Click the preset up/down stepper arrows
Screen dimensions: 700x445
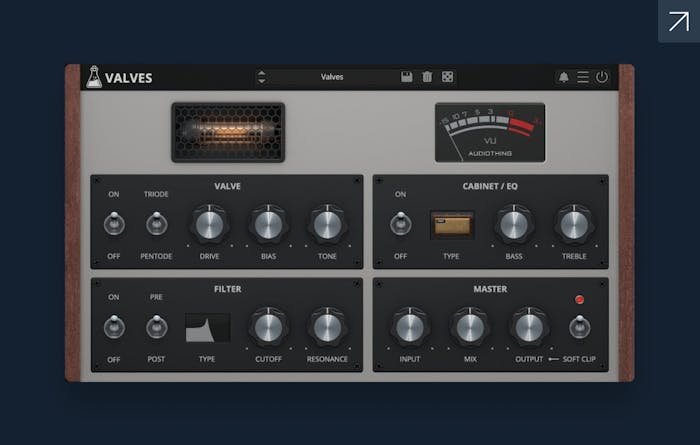262,77
